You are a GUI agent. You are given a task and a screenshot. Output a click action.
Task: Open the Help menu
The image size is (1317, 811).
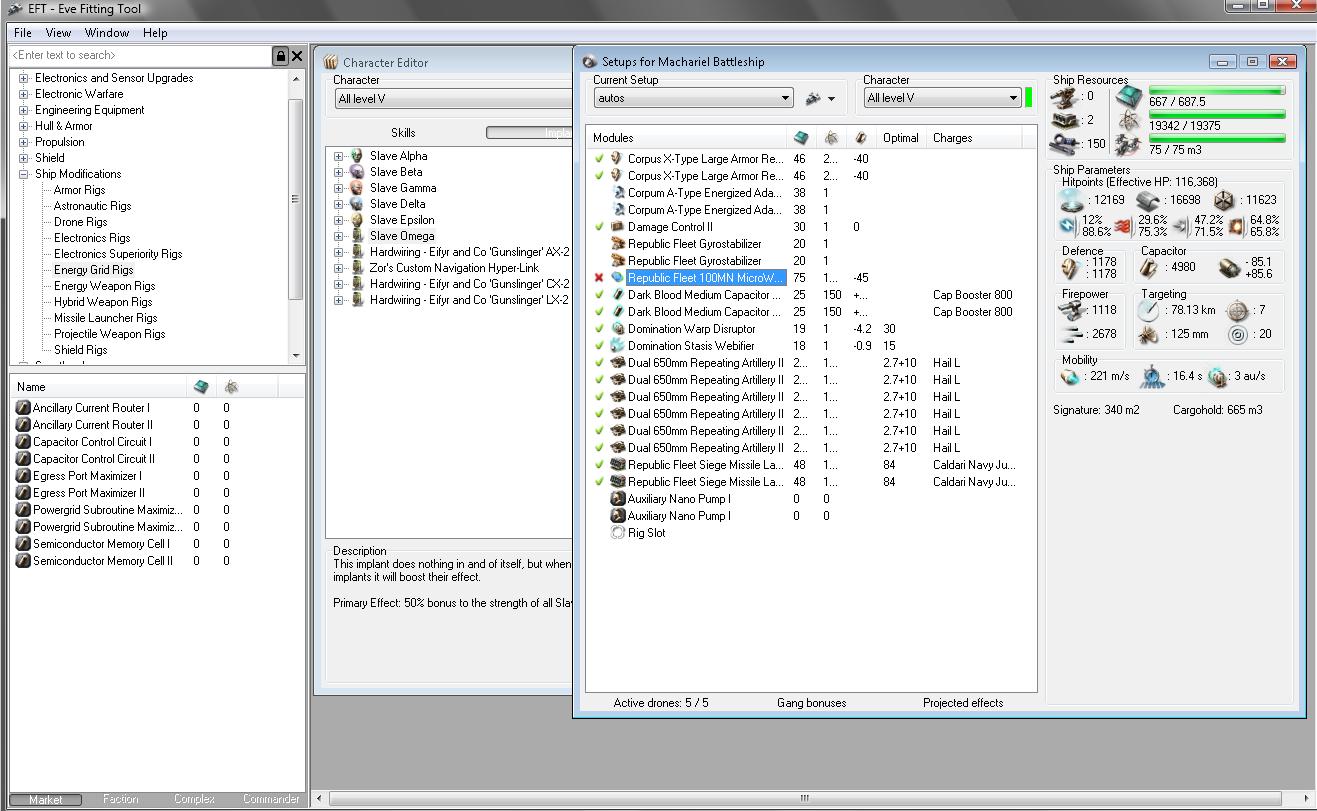pyautogui.click(x=155, y=33)
